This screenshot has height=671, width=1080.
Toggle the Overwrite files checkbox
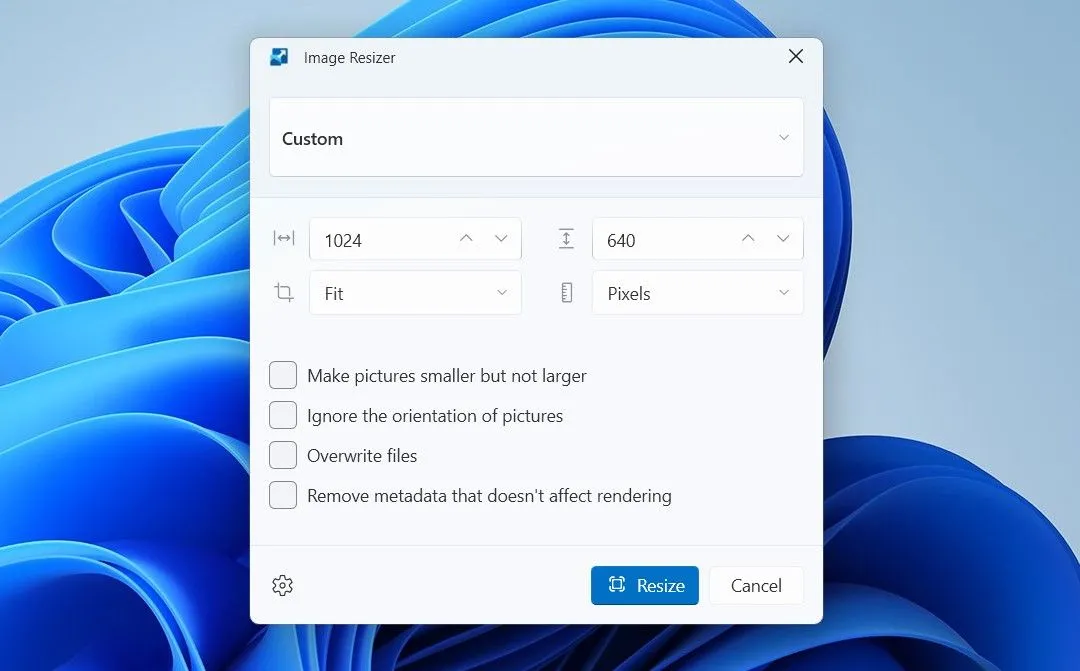pos(283,455)
